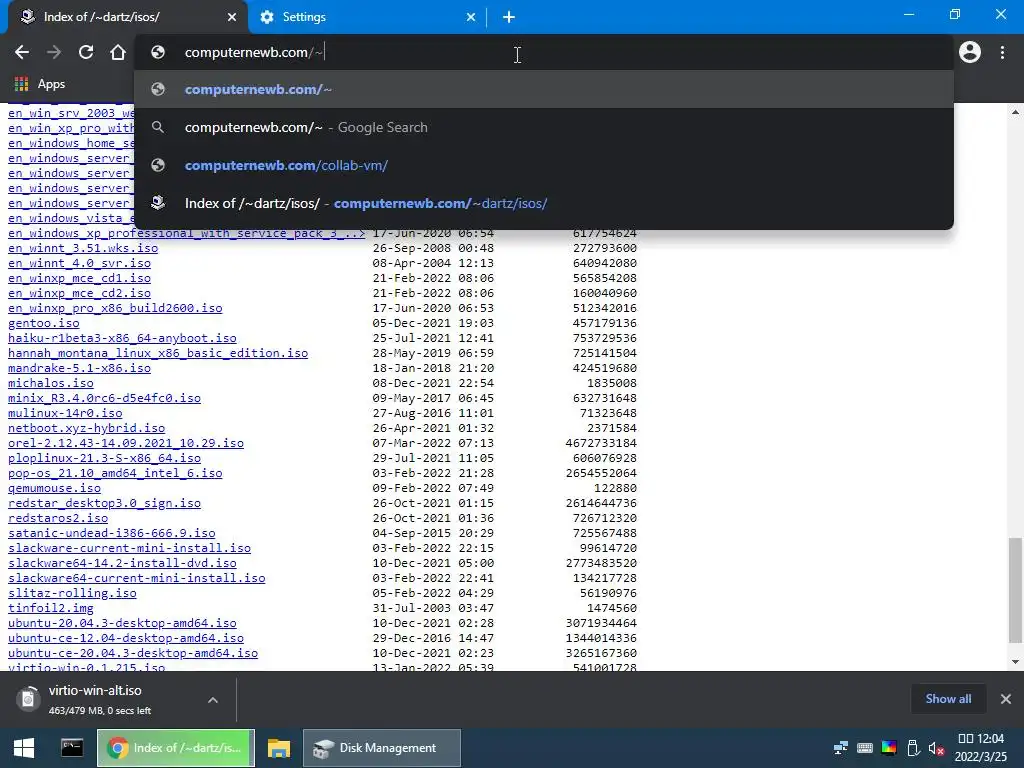This screenshot has height=768, width=1024.
Task: Click the scrollbar down arrow
Action: pos(1015,662)
